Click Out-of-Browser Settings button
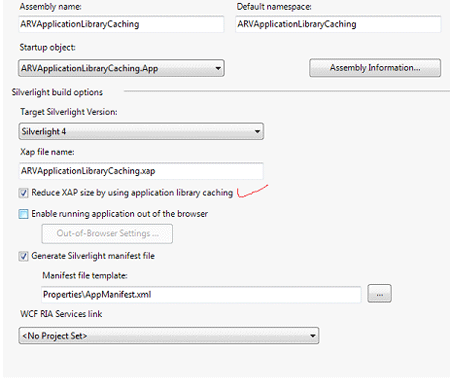Viewport: 450px width, 390px height. (107, 233)
